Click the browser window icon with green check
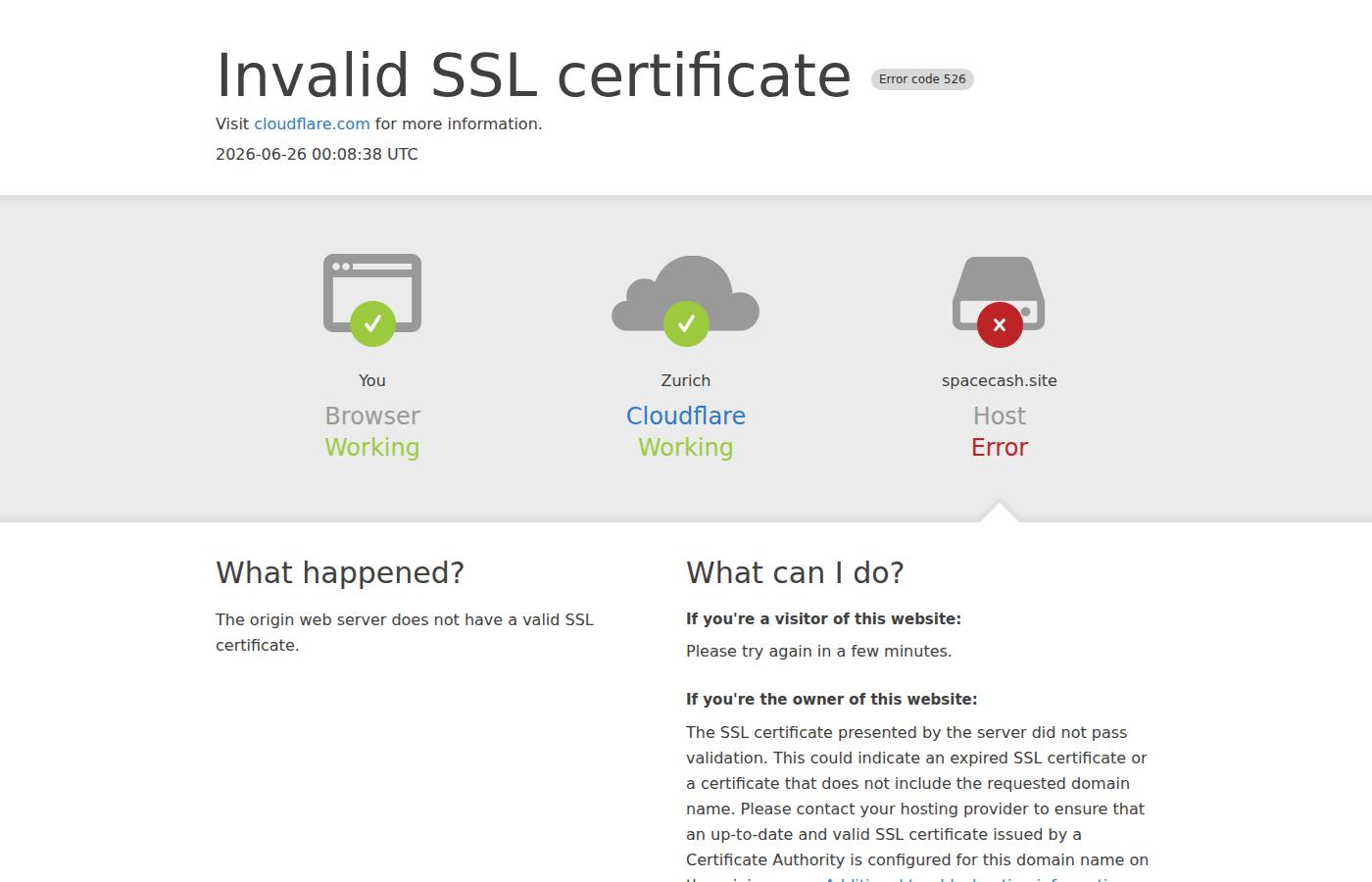 click(372, 299)
